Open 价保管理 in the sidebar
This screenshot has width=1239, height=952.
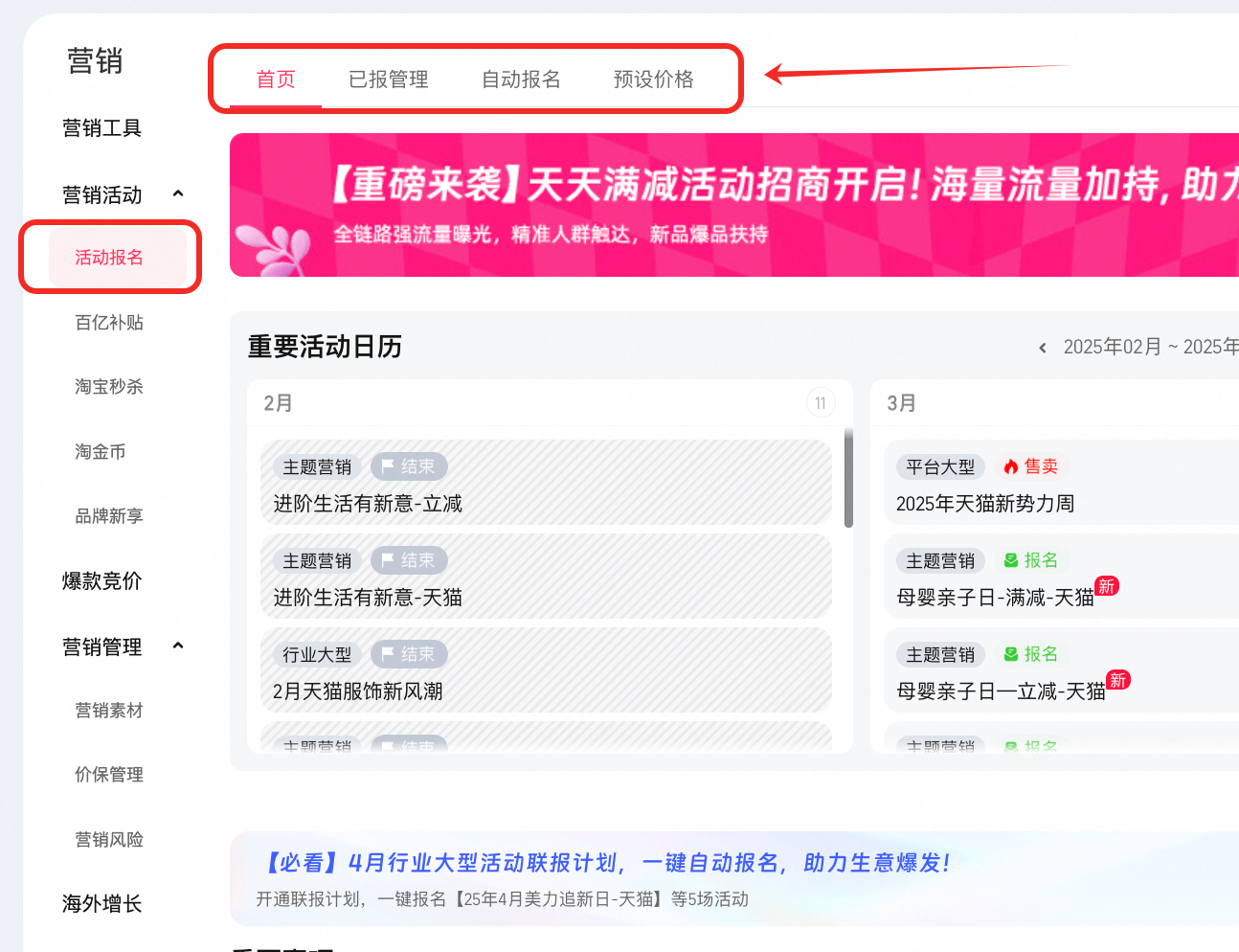(x=109, y=775)
